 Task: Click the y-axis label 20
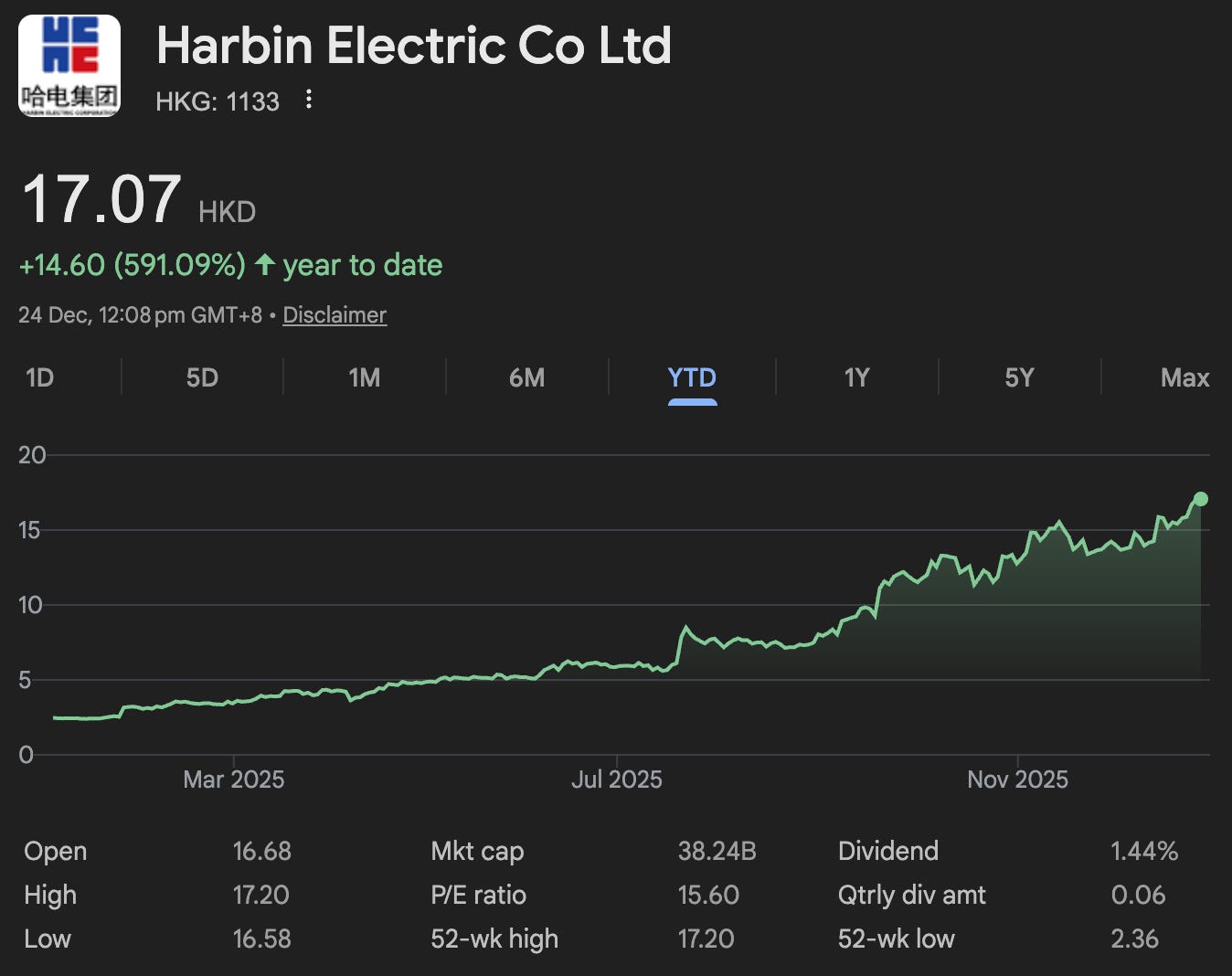pos(32,455)
